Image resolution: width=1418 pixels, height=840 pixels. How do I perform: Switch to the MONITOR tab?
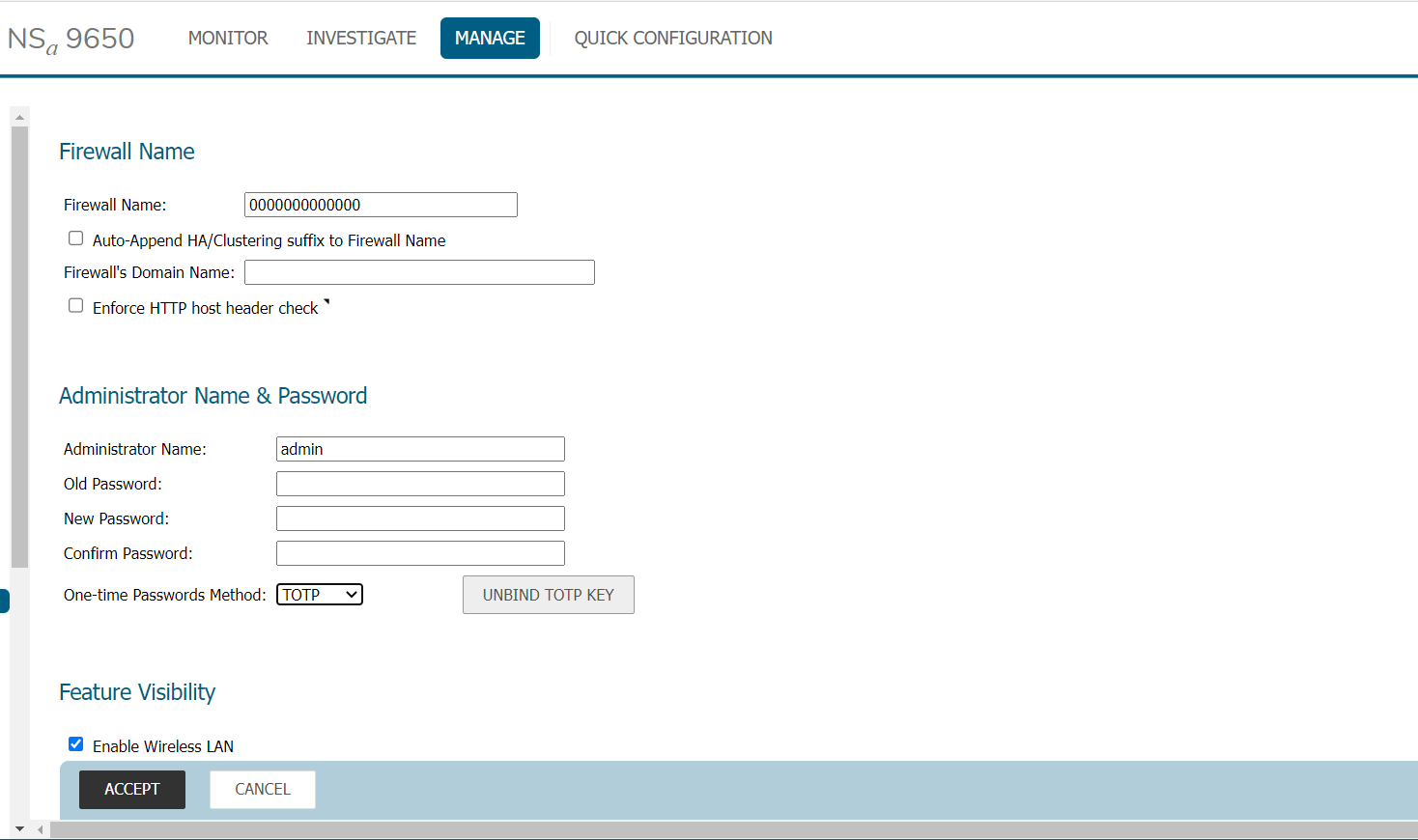[x=228, y=39]
